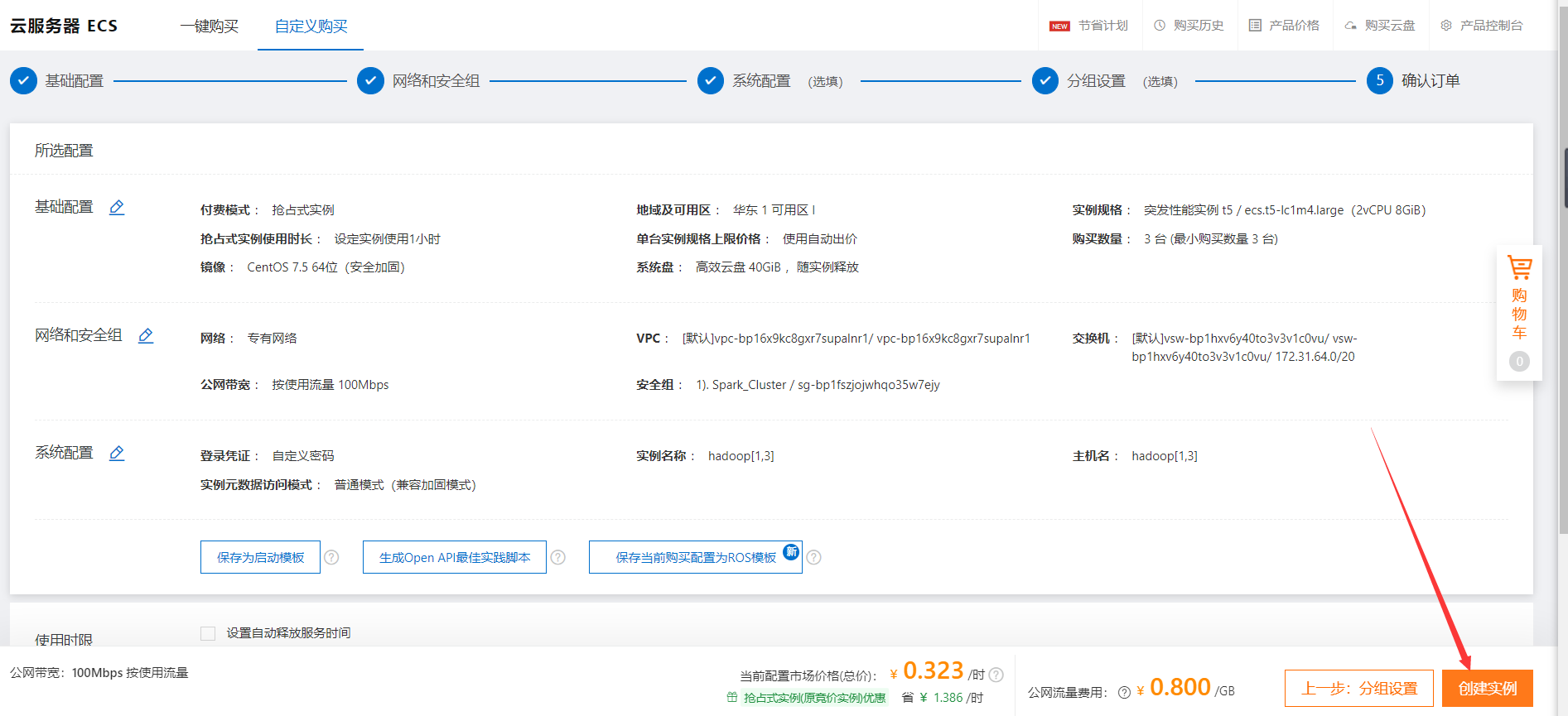Click the NEW badge beside 节省计划
The height and width of the screenshot is (716, 1568).
point(1059,26)
